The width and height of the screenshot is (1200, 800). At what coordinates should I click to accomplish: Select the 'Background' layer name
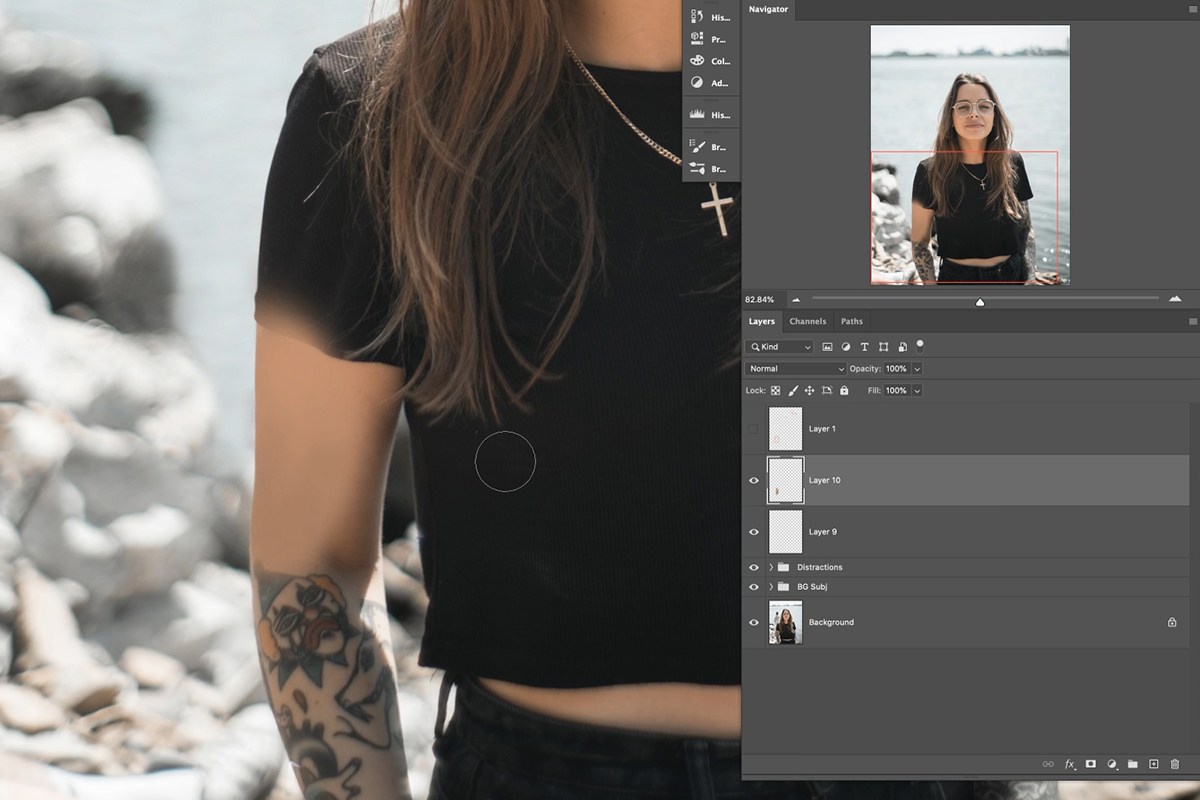[x=831, y=622]
